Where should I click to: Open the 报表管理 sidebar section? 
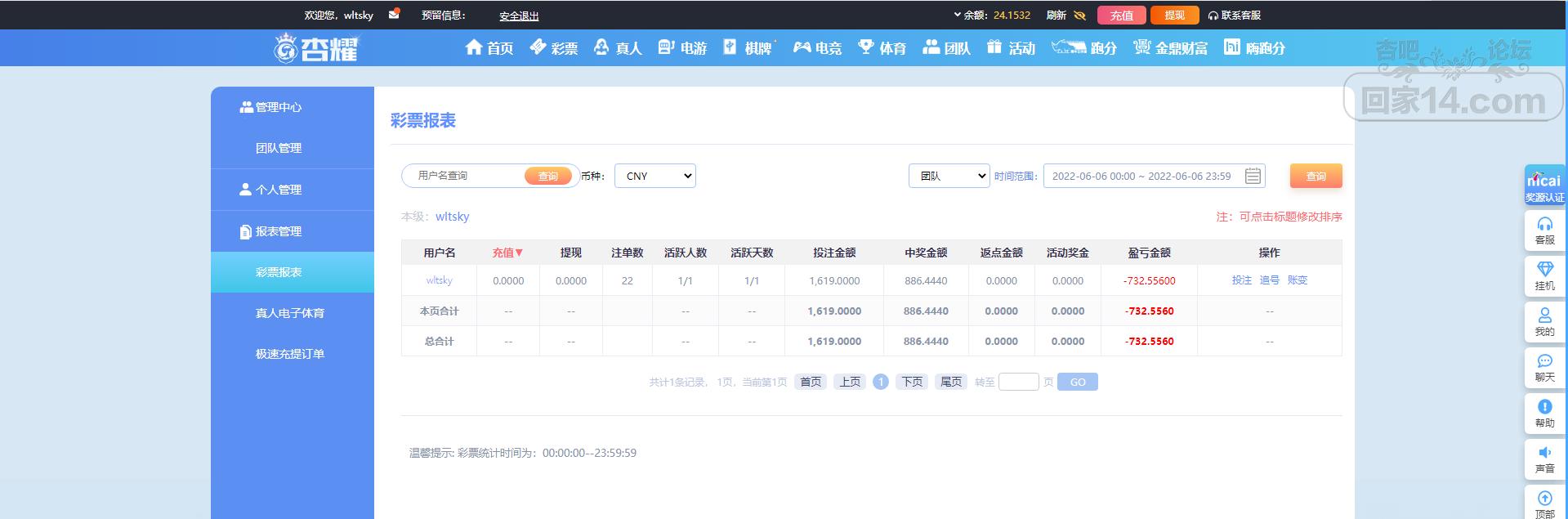pos(270,231)
